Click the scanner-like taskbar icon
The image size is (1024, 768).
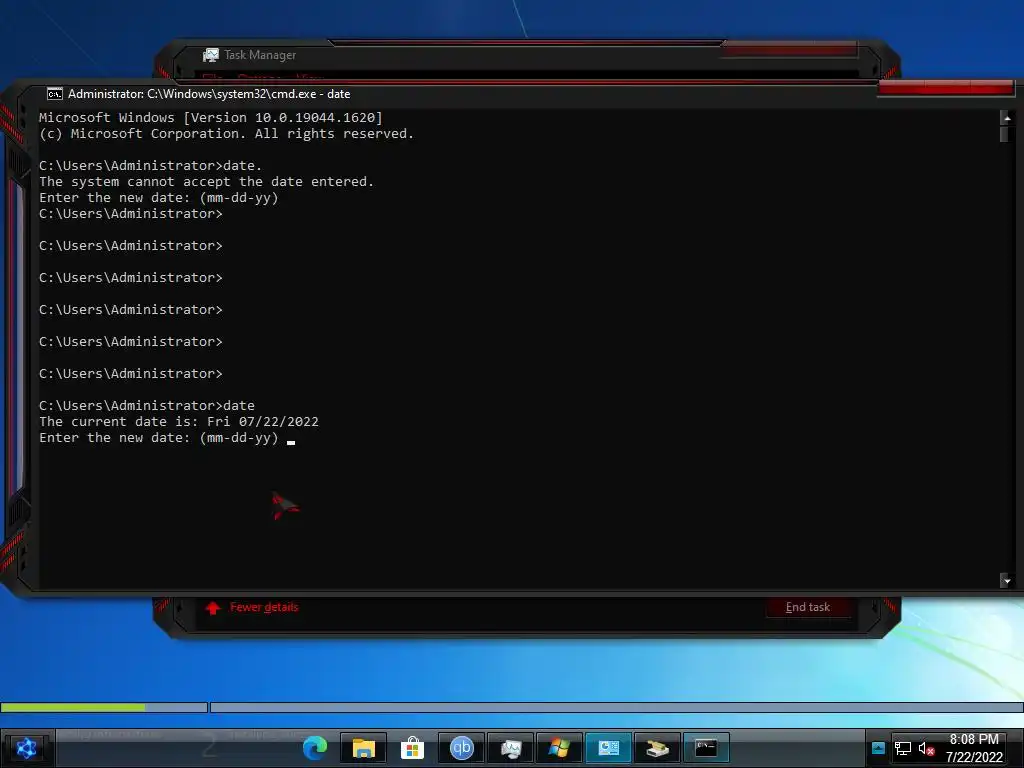(657, 748)
